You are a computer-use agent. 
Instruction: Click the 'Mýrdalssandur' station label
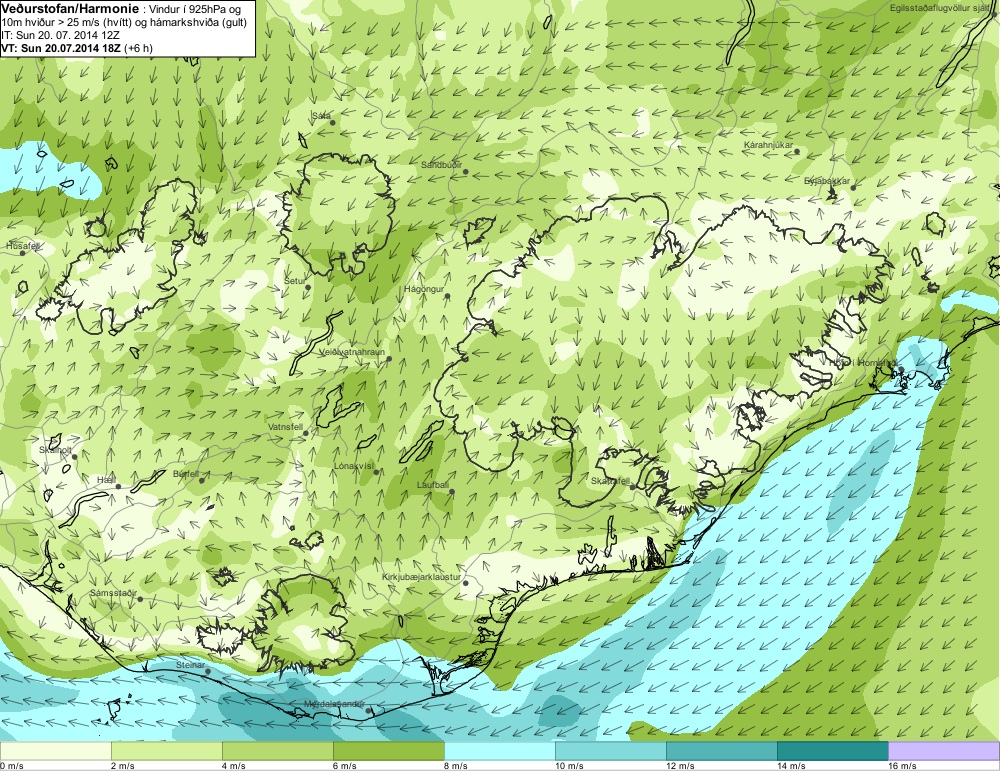click(334, 705)
